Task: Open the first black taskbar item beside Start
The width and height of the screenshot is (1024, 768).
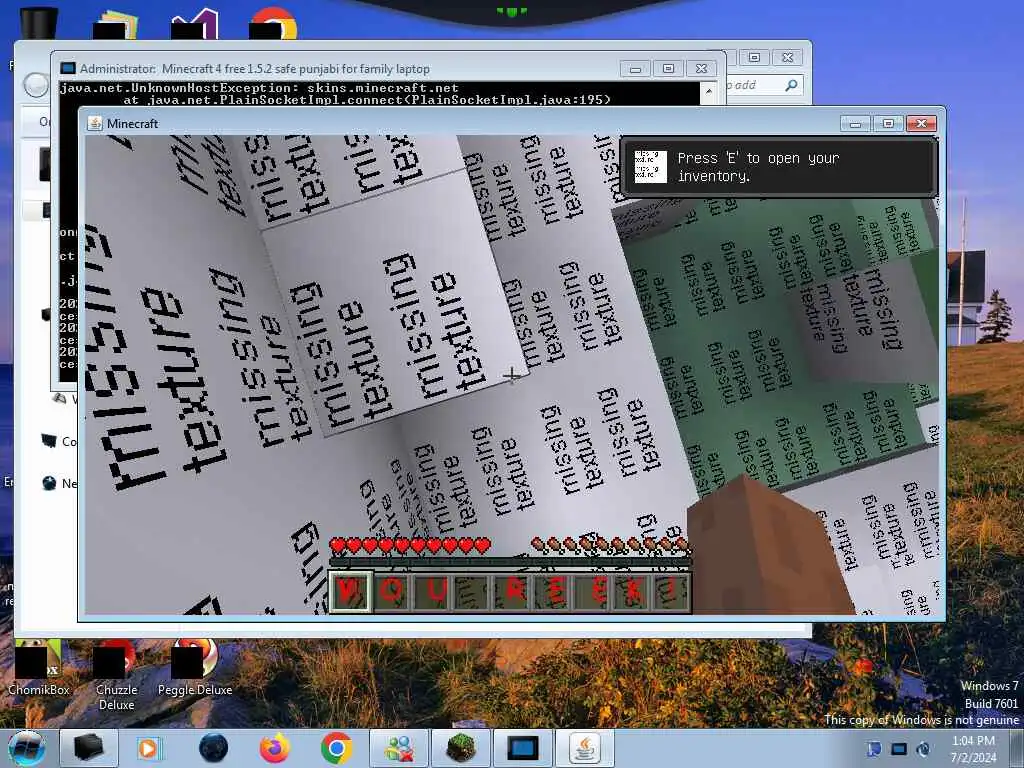Action: pyautogui.click(x=89, y=748)
